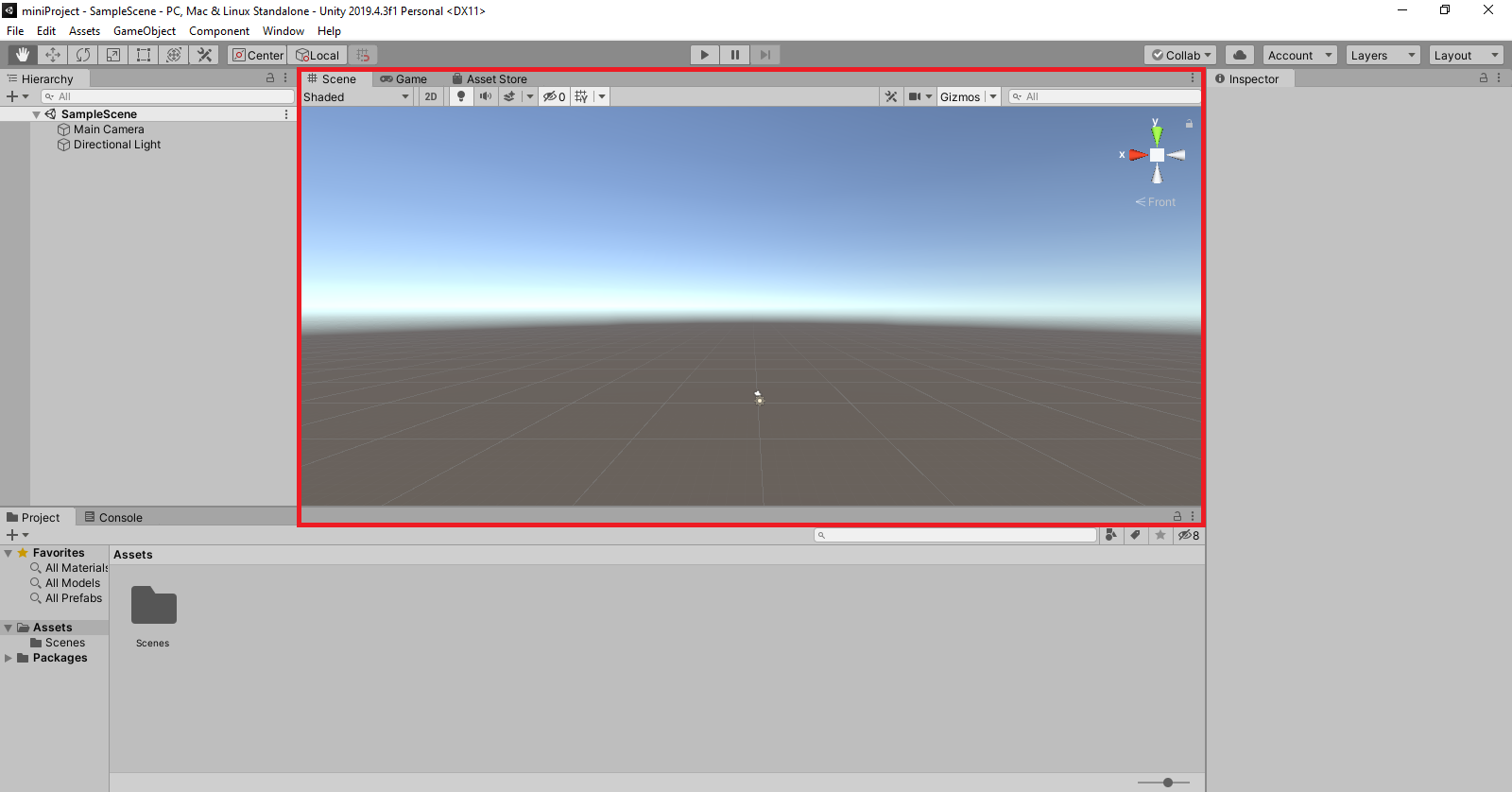
Task: Open Scene view component tools
Action: click(891, 96)
